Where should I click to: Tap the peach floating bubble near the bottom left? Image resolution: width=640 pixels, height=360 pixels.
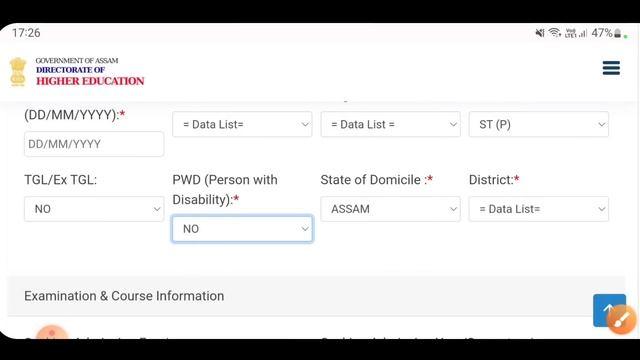[x=52, y=333]
